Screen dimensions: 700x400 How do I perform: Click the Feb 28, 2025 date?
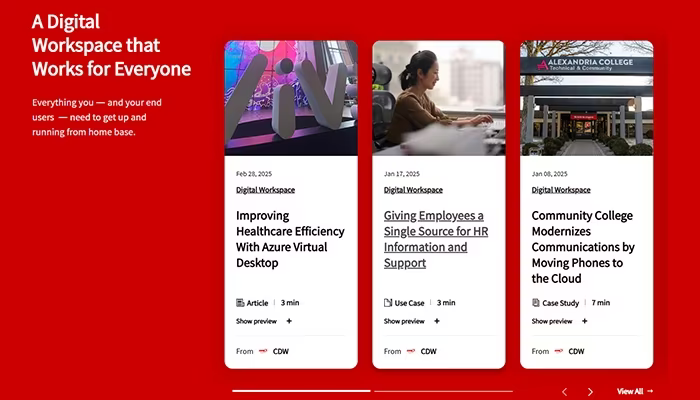[x=254, y=174]
